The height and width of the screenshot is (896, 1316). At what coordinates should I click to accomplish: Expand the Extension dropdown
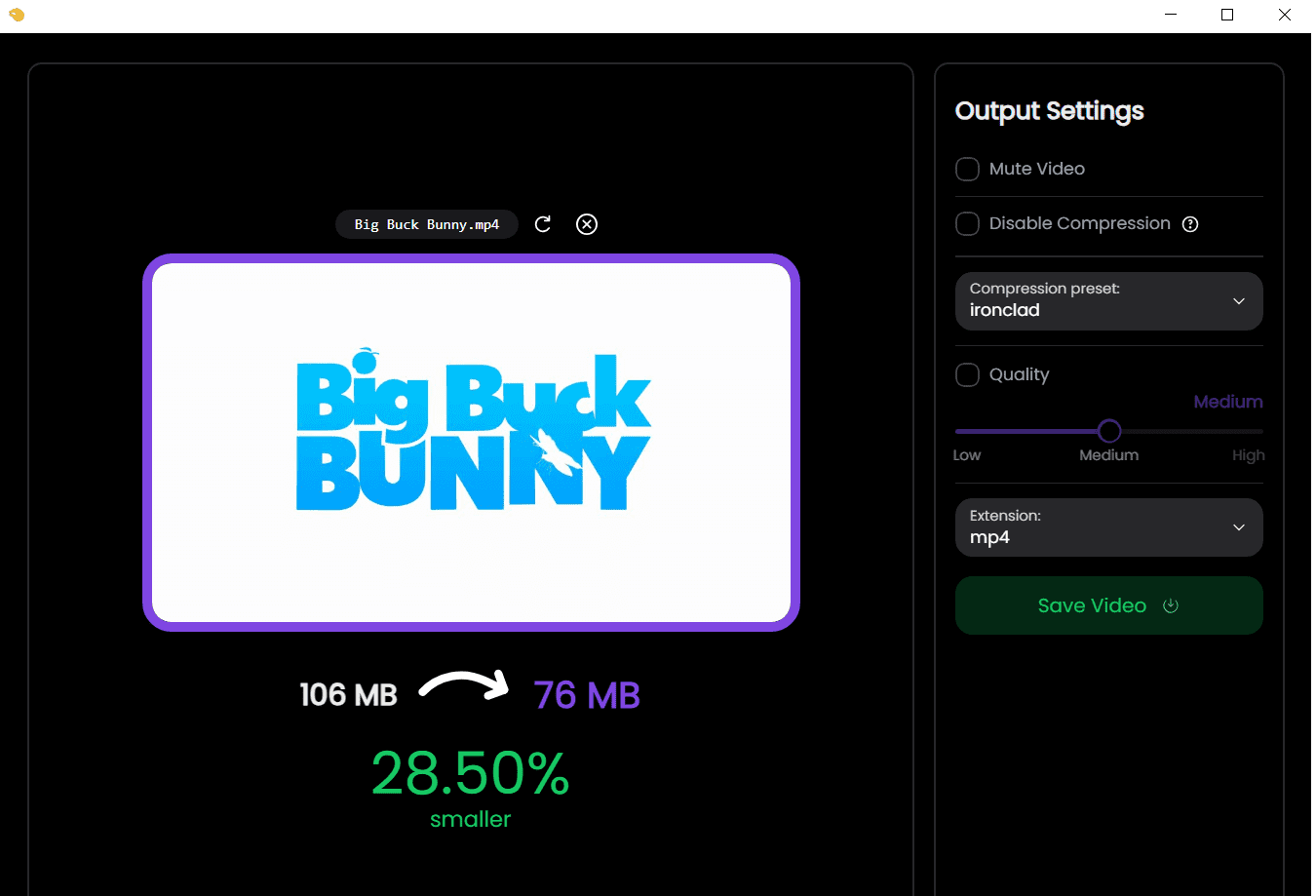[1109, 527]
